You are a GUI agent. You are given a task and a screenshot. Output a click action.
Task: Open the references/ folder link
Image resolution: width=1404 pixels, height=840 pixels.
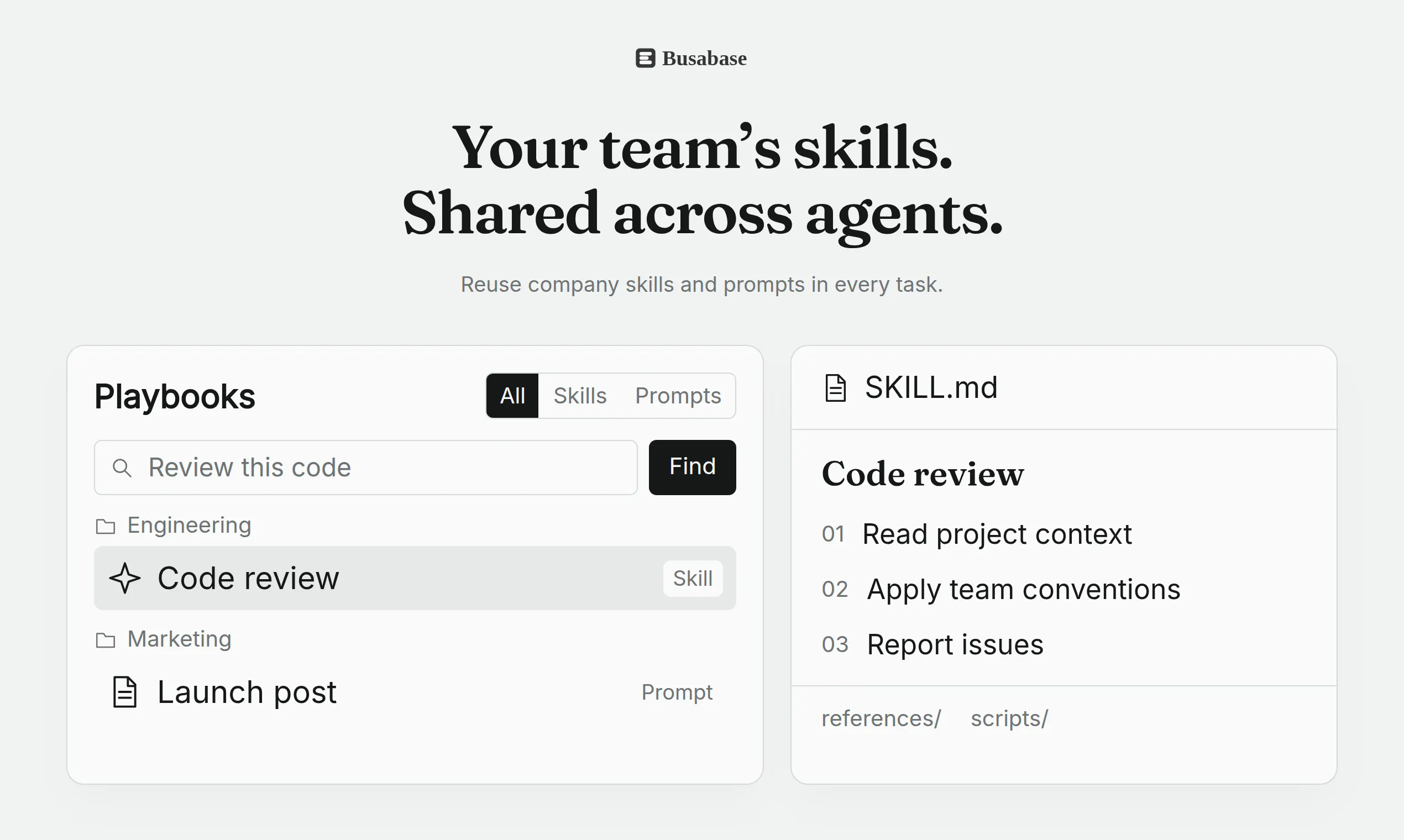(881, 718)
